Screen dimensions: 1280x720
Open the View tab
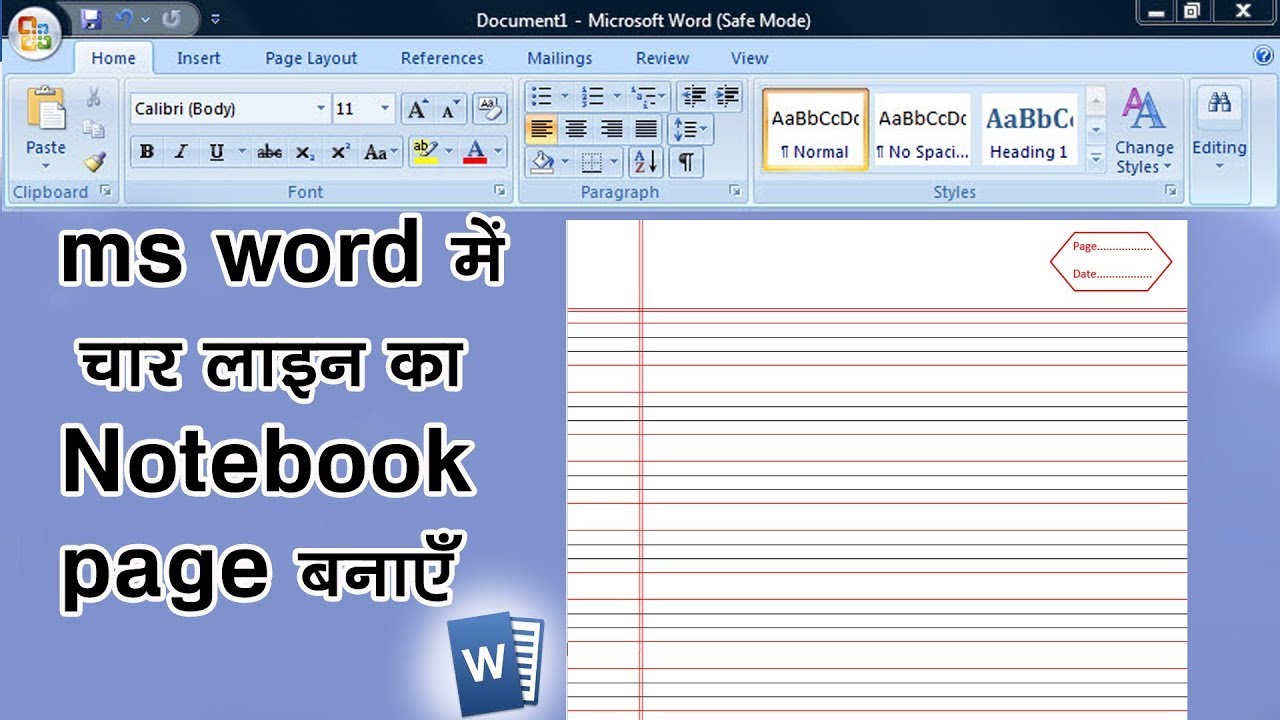[x=749, y=58]
